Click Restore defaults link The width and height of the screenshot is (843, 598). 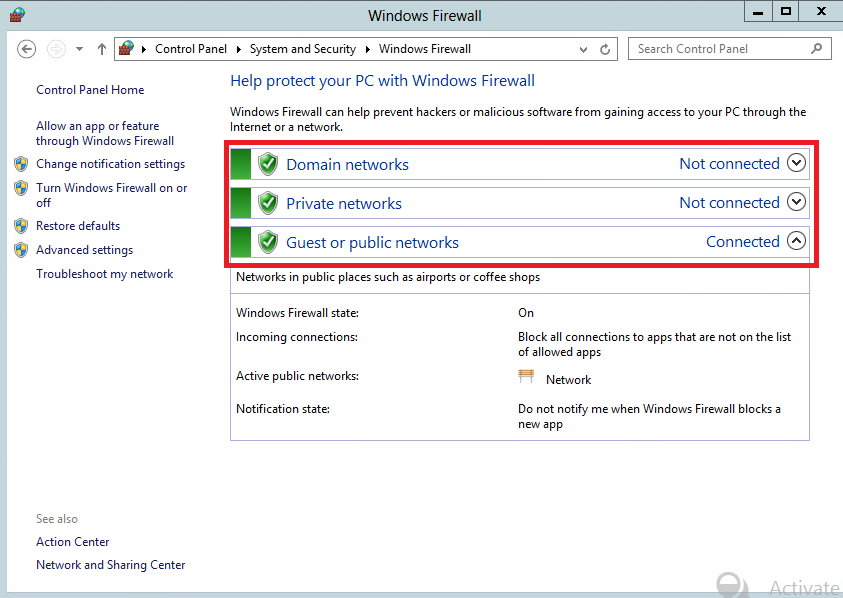point(78,226)
